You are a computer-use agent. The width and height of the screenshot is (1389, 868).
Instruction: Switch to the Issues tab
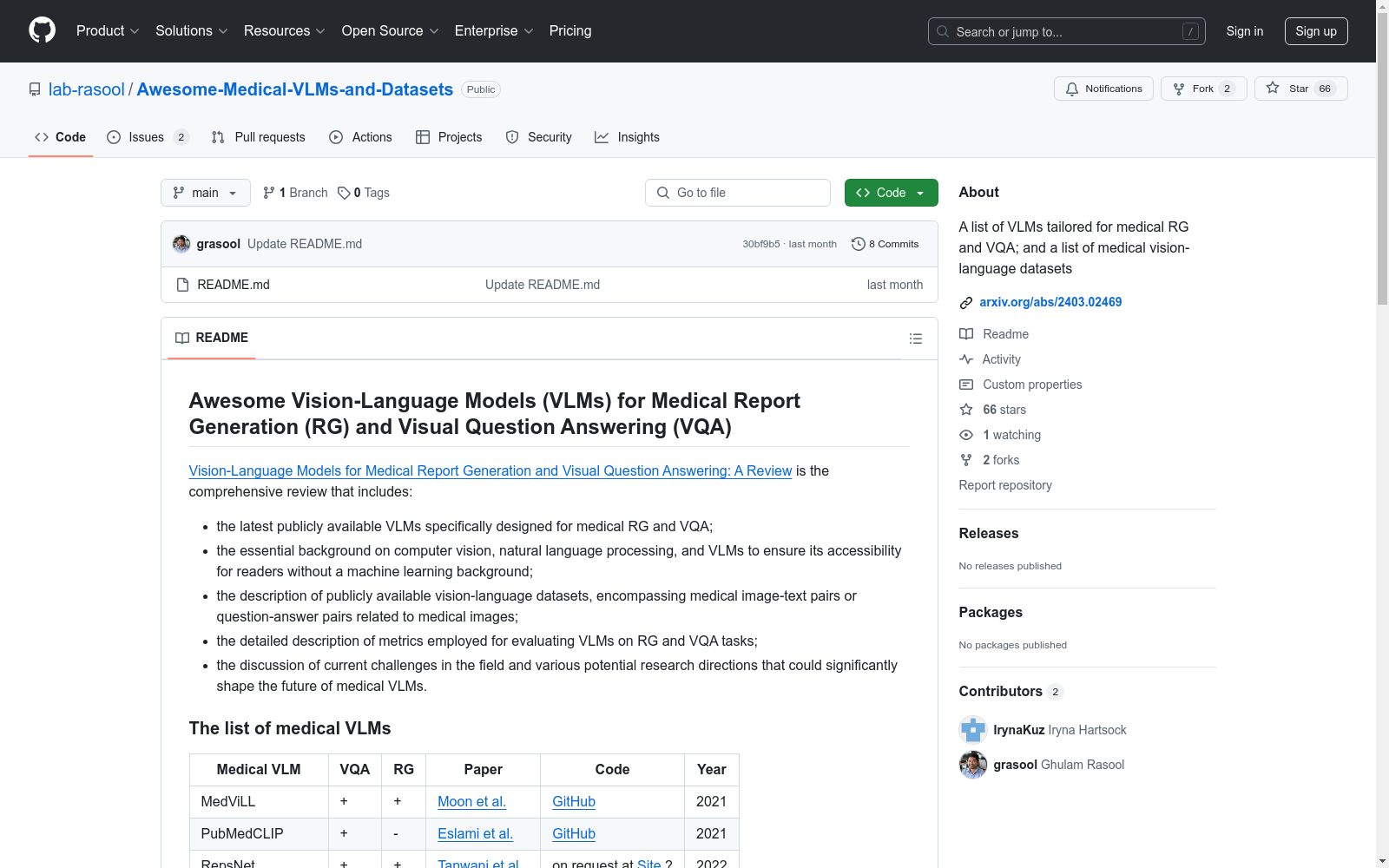pyautogui.click(x=148, y=137)
